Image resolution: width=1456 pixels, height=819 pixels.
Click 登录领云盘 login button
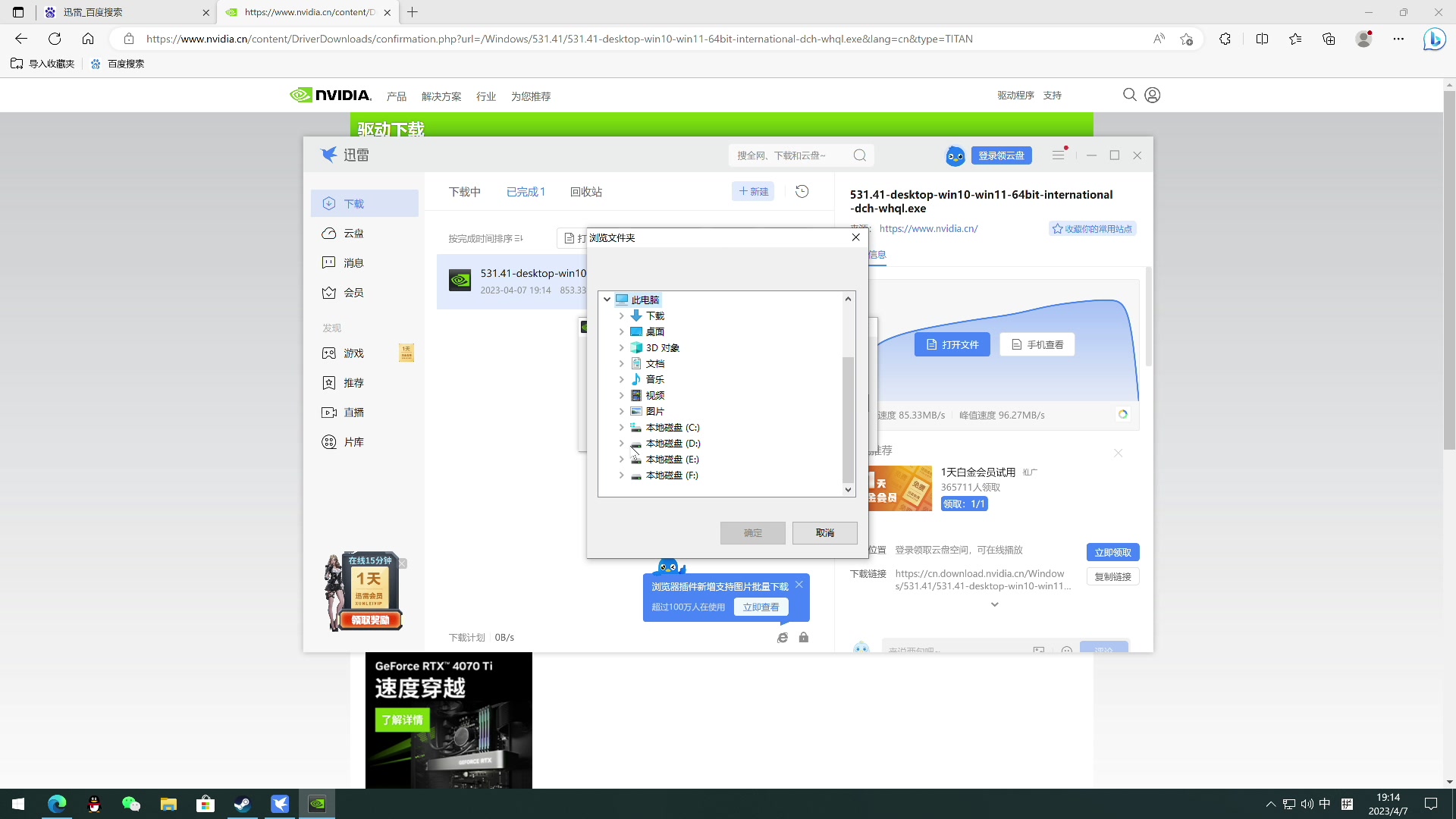(x=1001, y=155)
